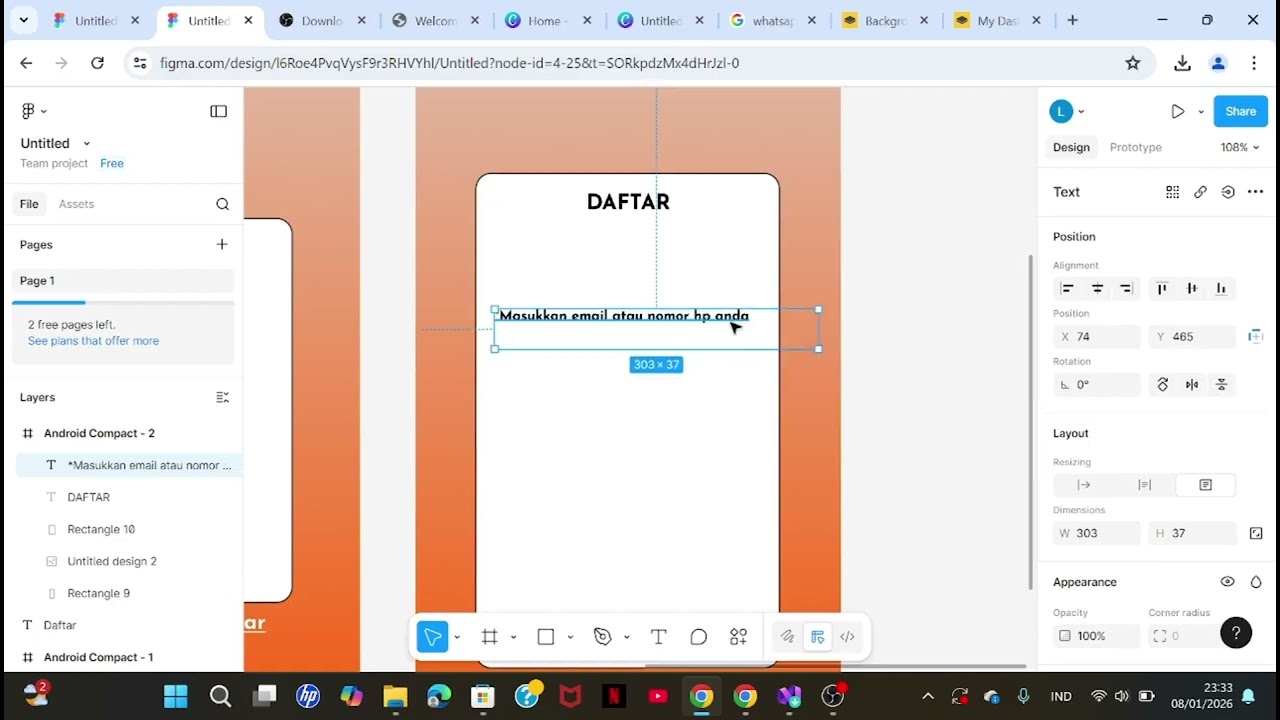Collapse all layers icon in Layers header

(222, 397)
